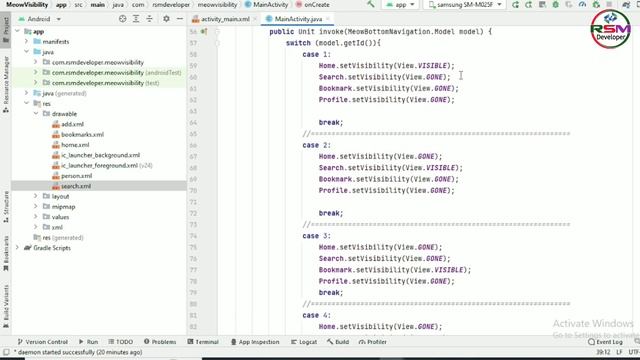Open the Project tool window tab

(x=6, y=30)
